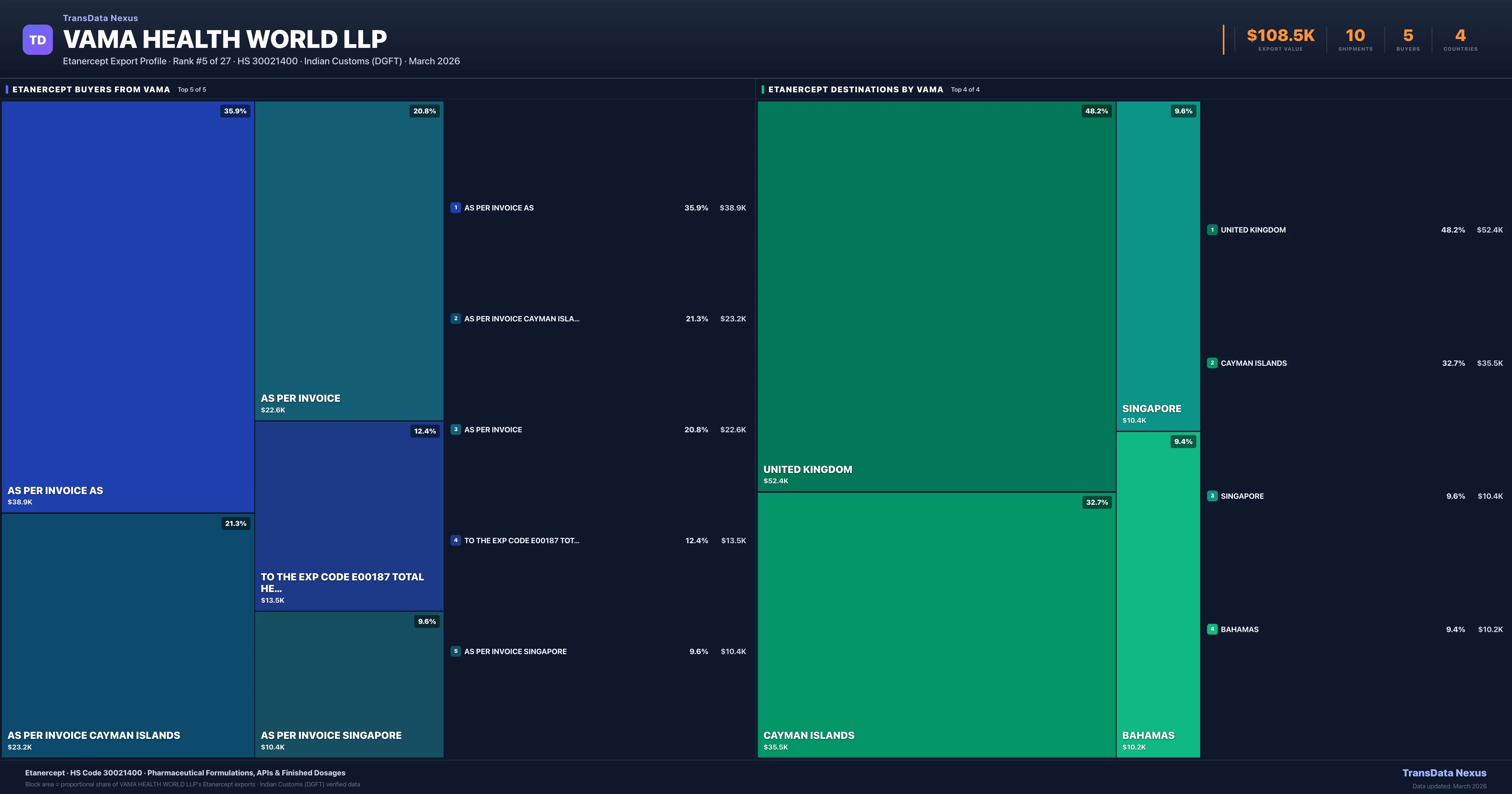Click rank 5 badge for AS PER INVOICE SINGAPORE
This screenshot has width=1512, height=794.
455,651
